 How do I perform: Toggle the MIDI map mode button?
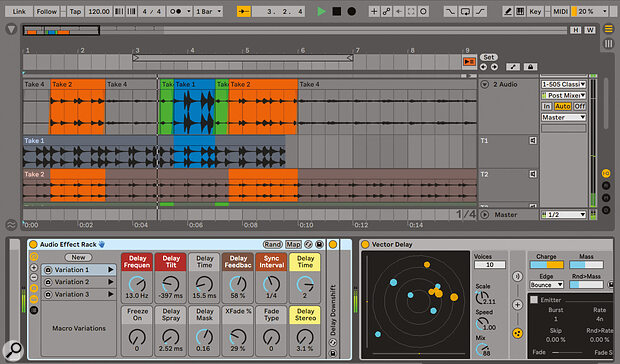(560, 11)
